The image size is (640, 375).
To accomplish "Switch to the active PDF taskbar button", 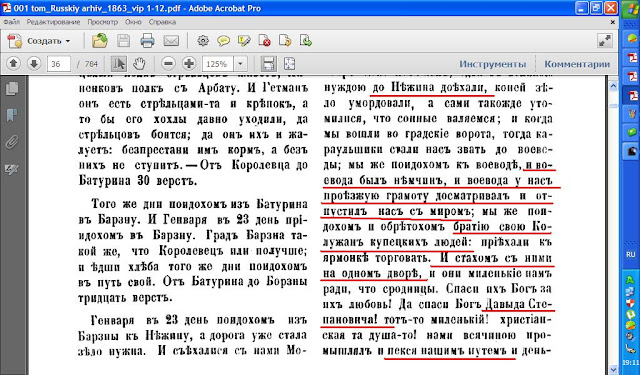I will pyautogui.click(x=632, y=95).
